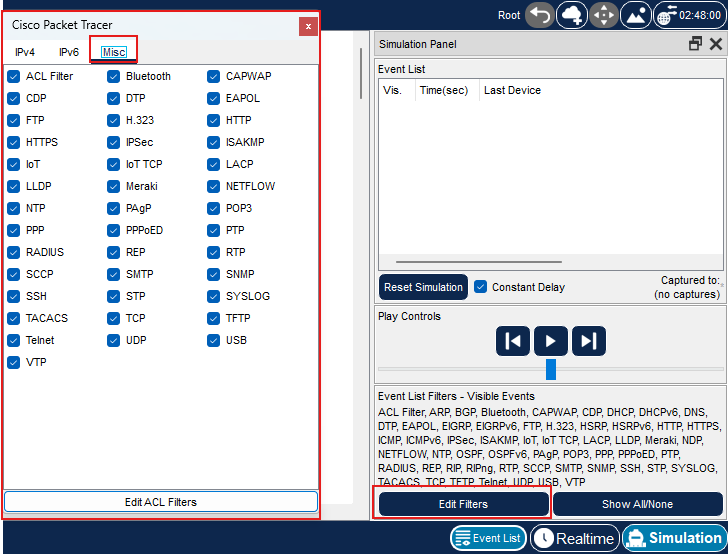The height and width of the screenshot is (554, 728).
Task: Switch to Simulation mode
Action: [x=675, y=538]
